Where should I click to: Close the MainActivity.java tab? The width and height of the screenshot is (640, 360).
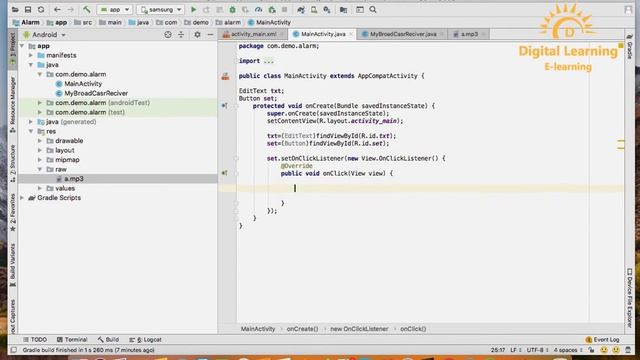pyautogui.click(x=351, y=34)
